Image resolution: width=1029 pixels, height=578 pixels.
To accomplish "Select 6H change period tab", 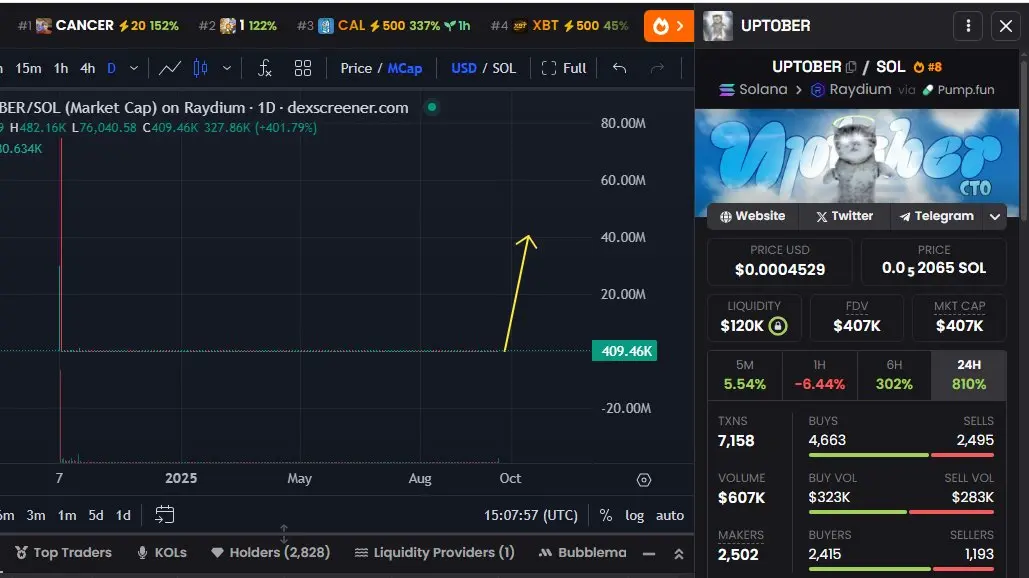I will pyautogui.click(x=894, y=375).
